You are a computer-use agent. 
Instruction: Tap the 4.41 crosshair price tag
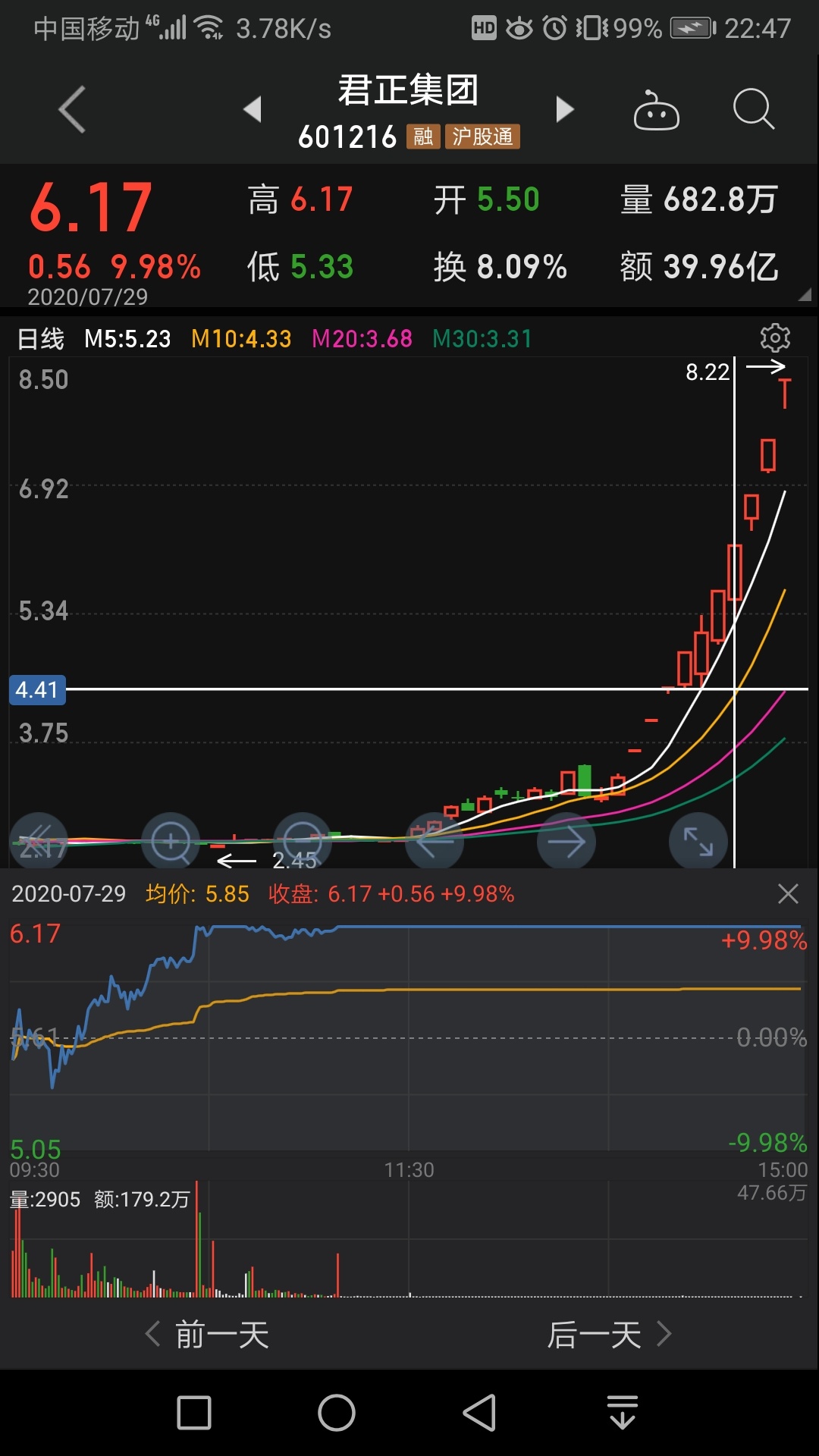[x=37, y=690]
